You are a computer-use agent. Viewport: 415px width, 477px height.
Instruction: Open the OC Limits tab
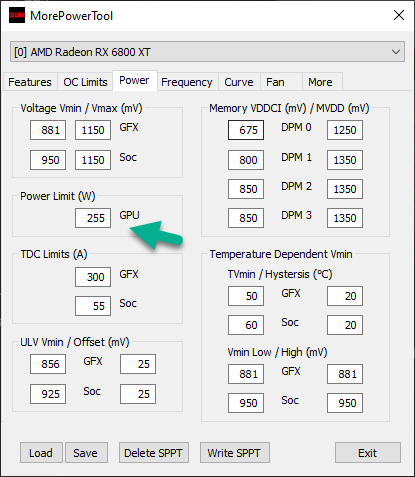pos(85,82)
